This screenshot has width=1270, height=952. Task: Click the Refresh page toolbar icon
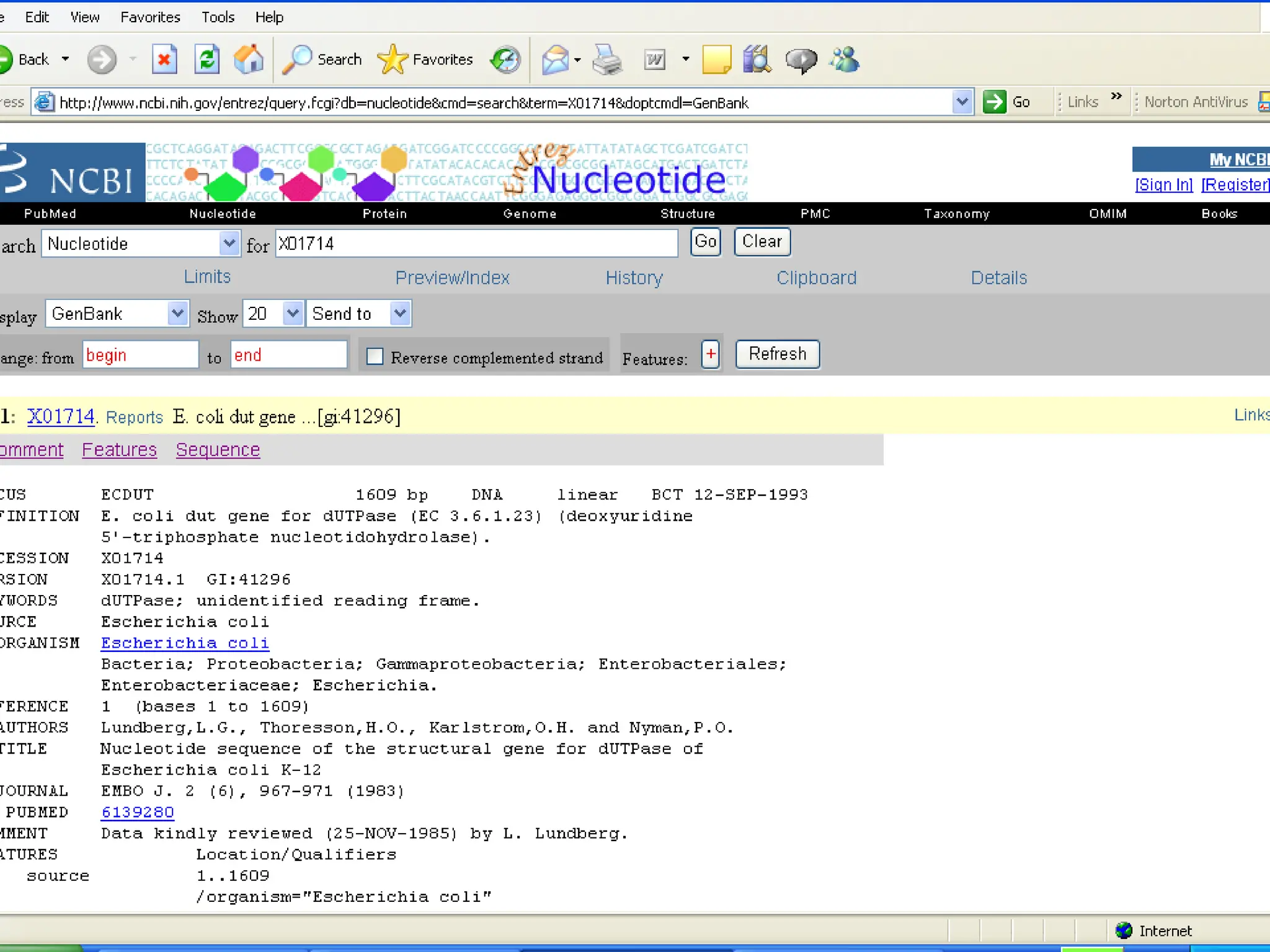tap(207, 60)
